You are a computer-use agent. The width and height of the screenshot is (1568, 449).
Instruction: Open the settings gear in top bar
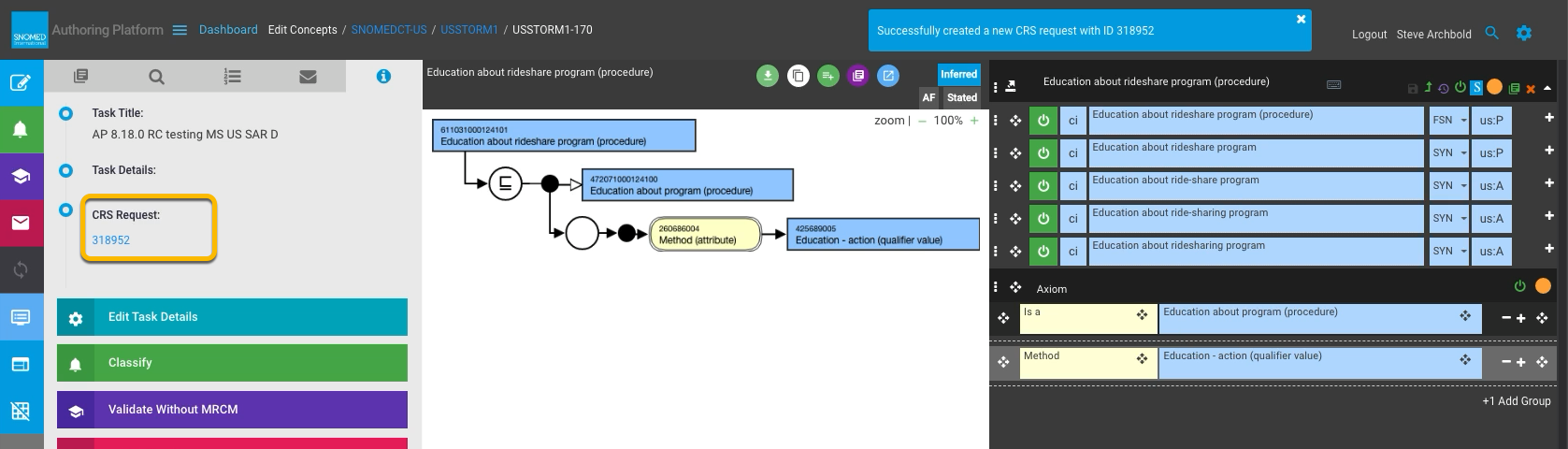[1524, 34]
